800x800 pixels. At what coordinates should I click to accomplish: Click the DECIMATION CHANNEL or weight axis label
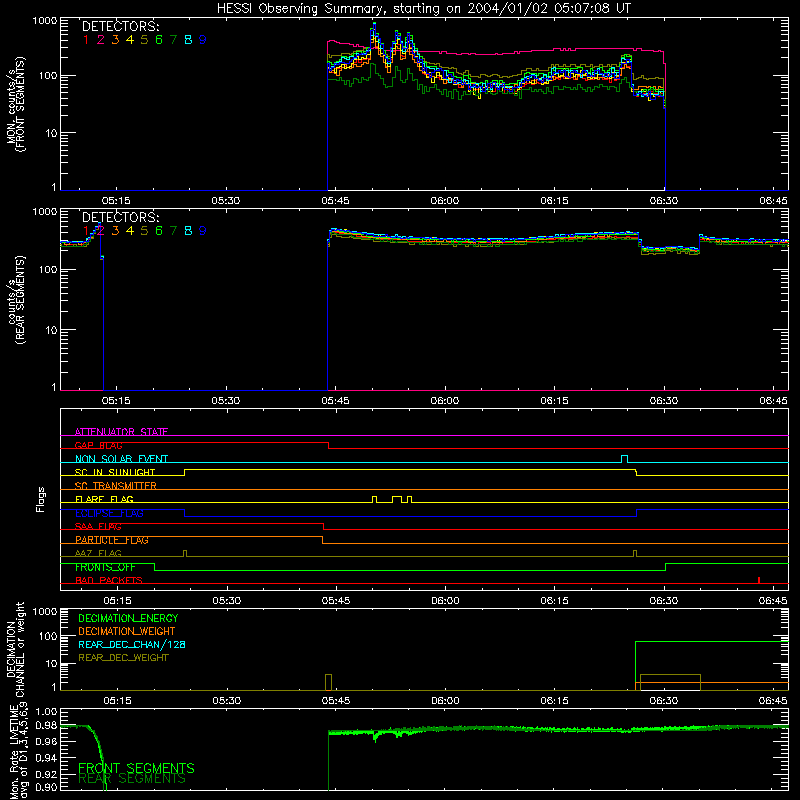(15, 649)
